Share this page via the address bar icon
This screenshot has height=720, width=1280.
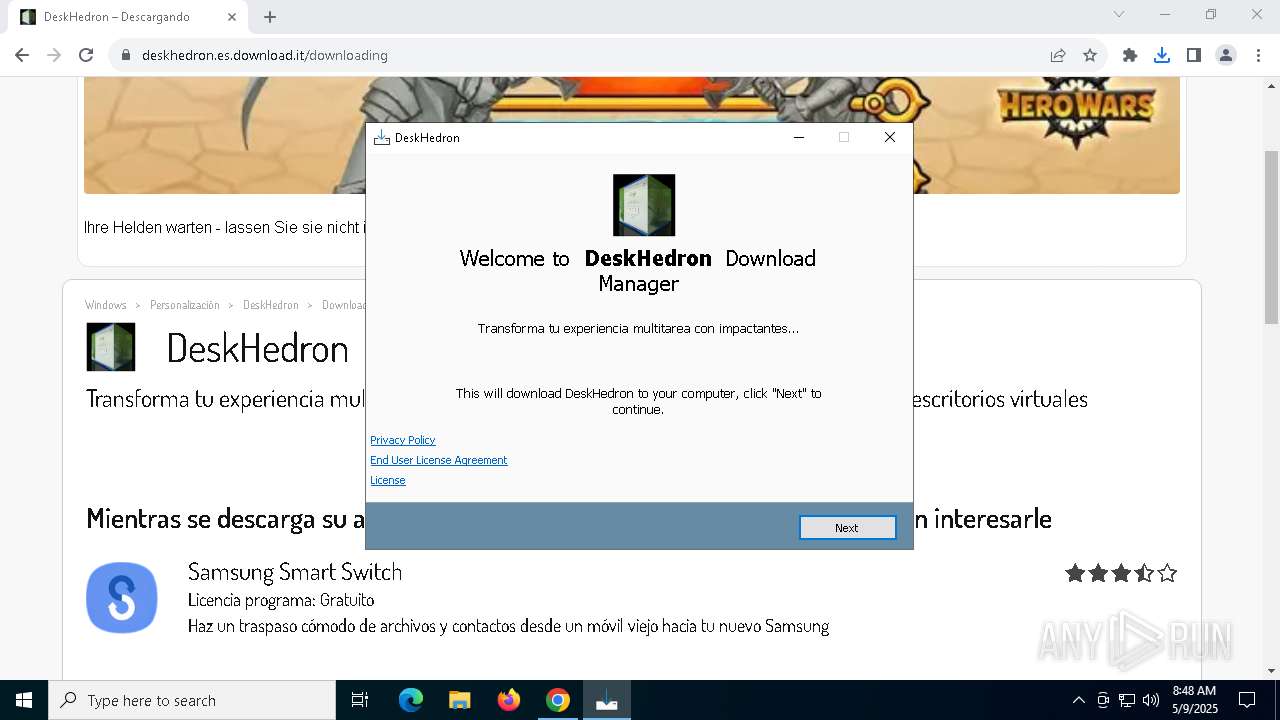(1058, 55)
